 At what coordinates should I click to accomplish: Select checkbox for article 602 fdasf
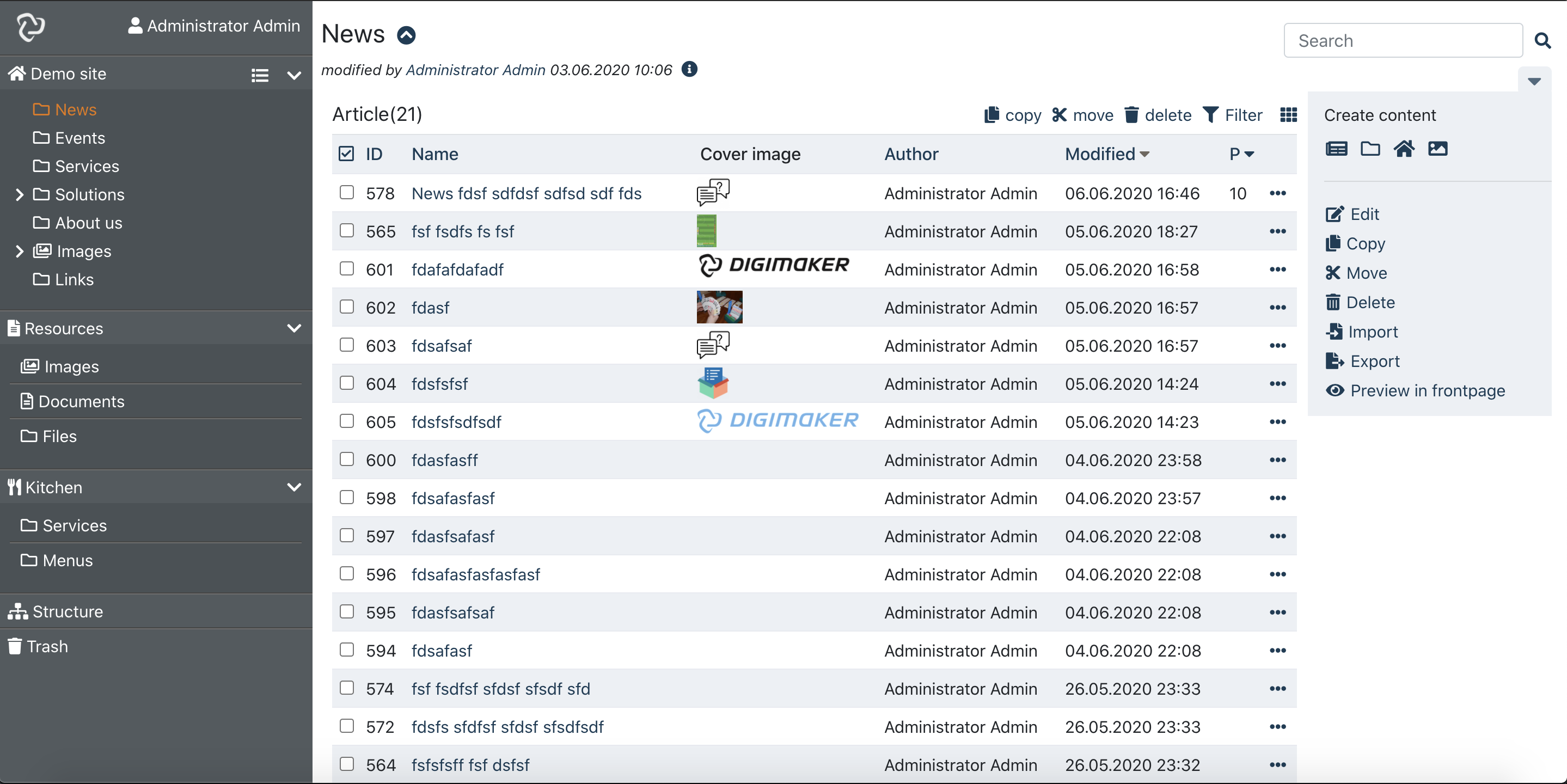pyautogui.click(x=346, y=307)
